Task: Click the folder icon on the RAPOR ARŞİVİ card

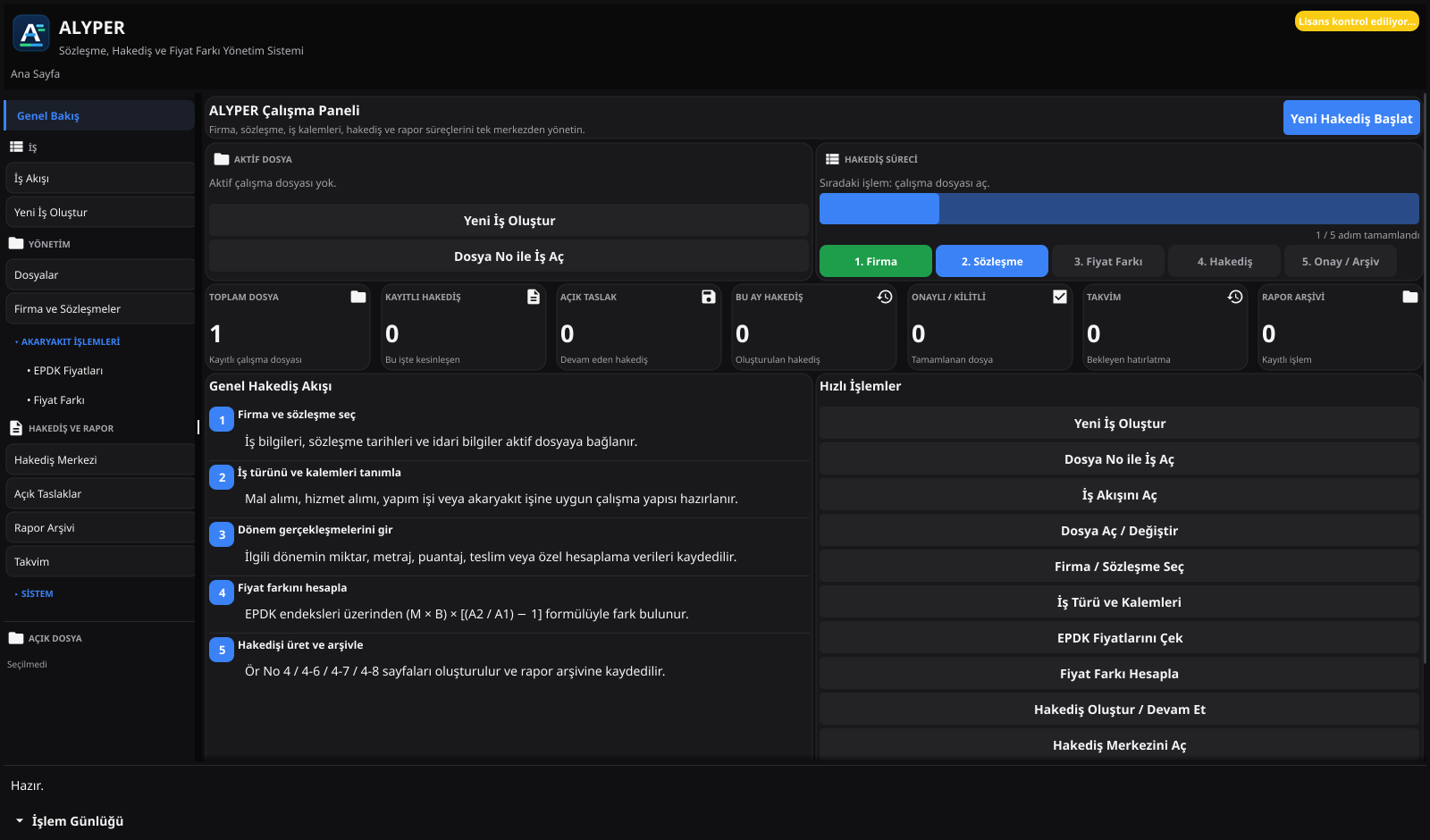Action: tap(1410, 297)
